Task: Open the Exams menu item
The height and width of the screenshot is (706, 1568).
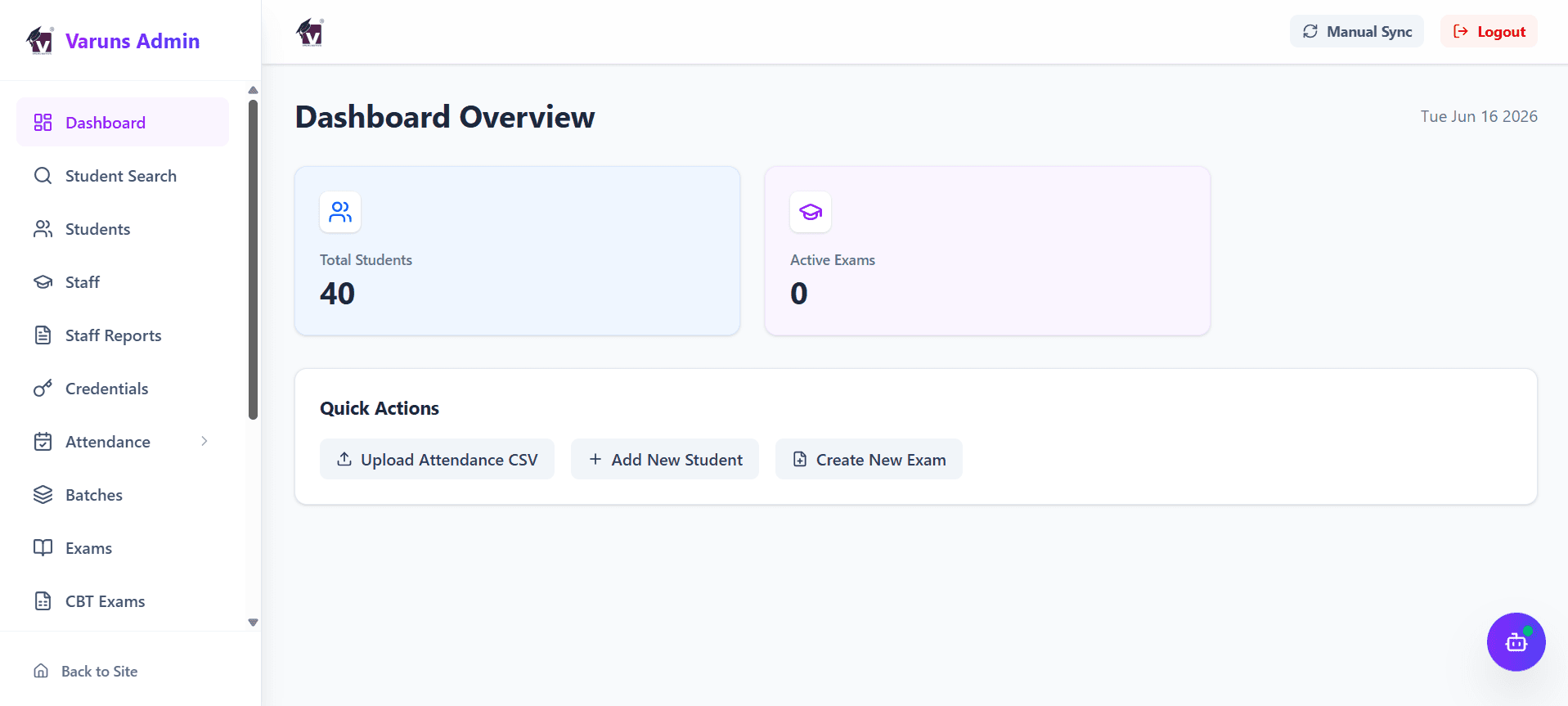Action: pyautogui.click(x=123, y=548)
